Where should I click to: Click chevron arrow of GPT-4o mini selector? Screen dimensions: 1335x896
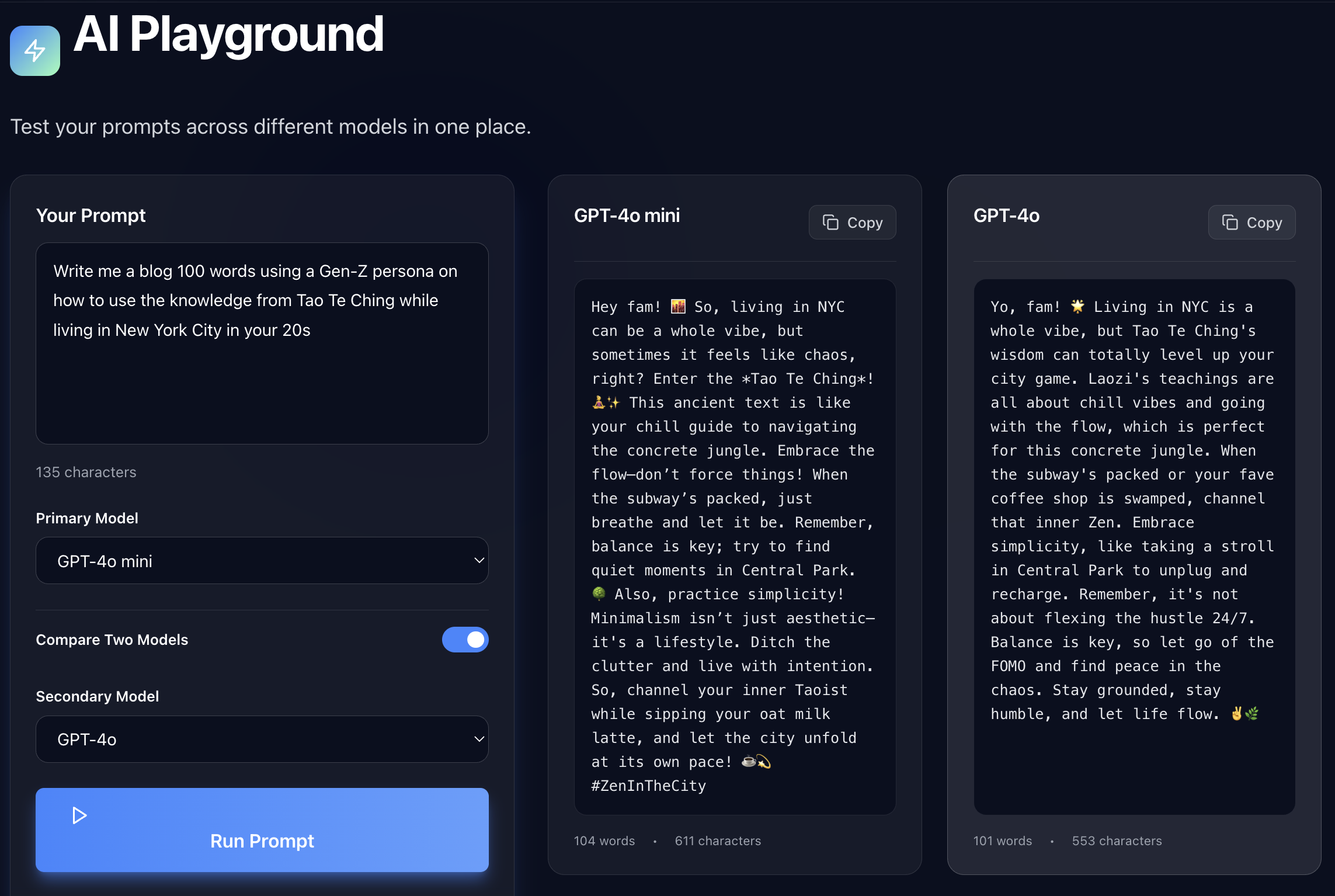click(479, 561)
